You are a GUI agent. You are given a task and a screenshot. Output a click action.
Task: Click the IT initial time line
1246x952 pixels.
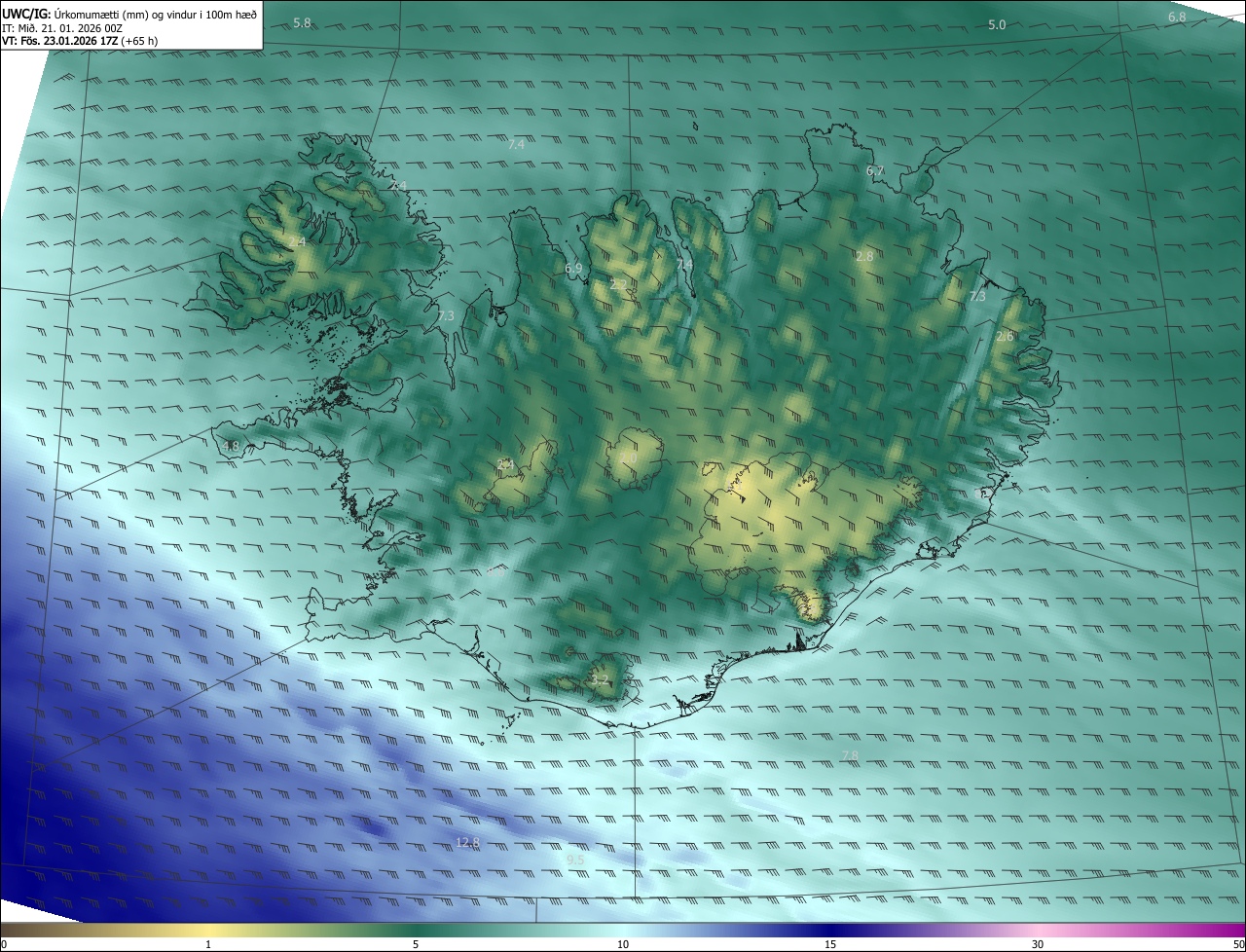click(61, 28)
